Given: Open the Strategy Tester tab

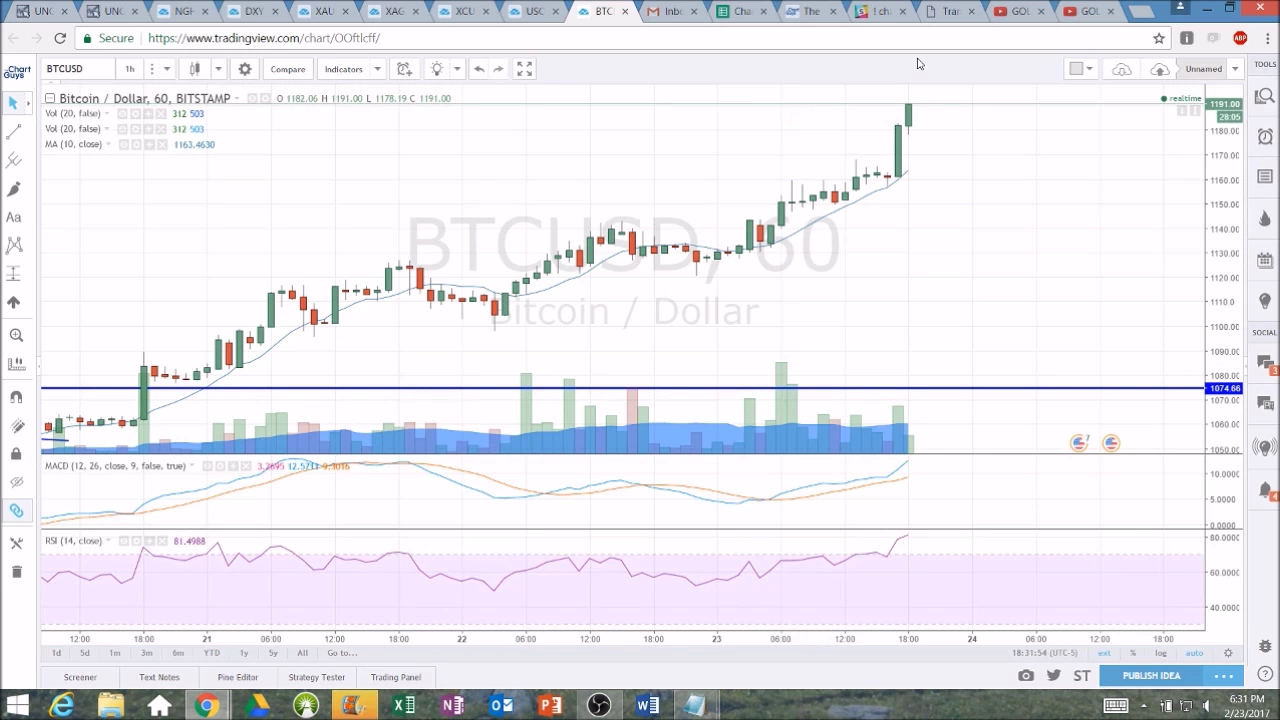Looking at the screenshot, I should [x=317, y=677].
